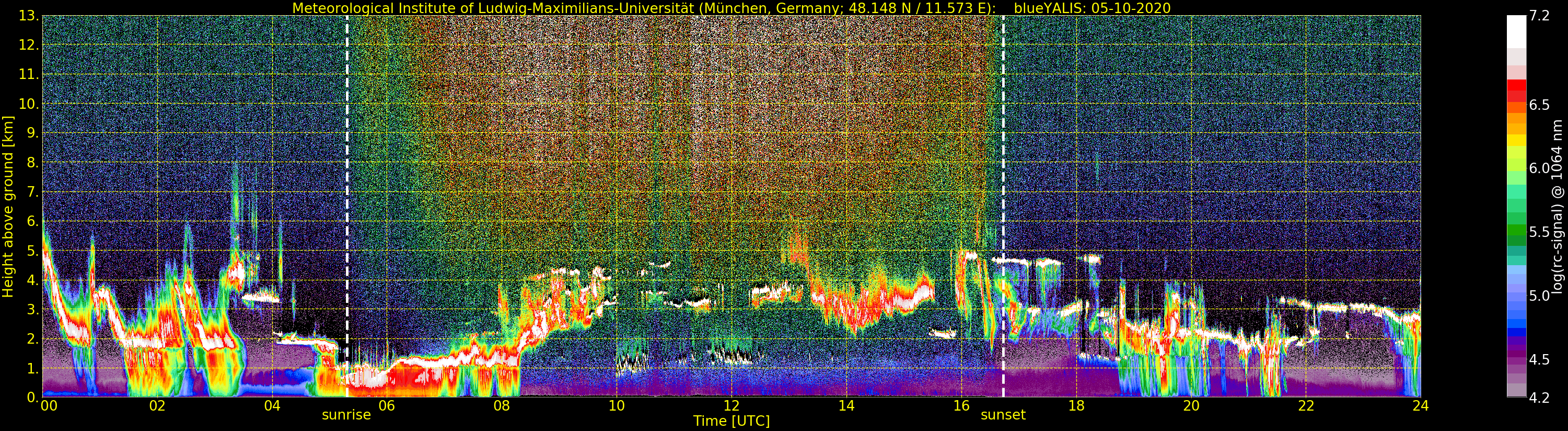This screenshot has width=1568, height=431.
Task: Click the colorbar tick value 6.0
Action: (1539, 168)
